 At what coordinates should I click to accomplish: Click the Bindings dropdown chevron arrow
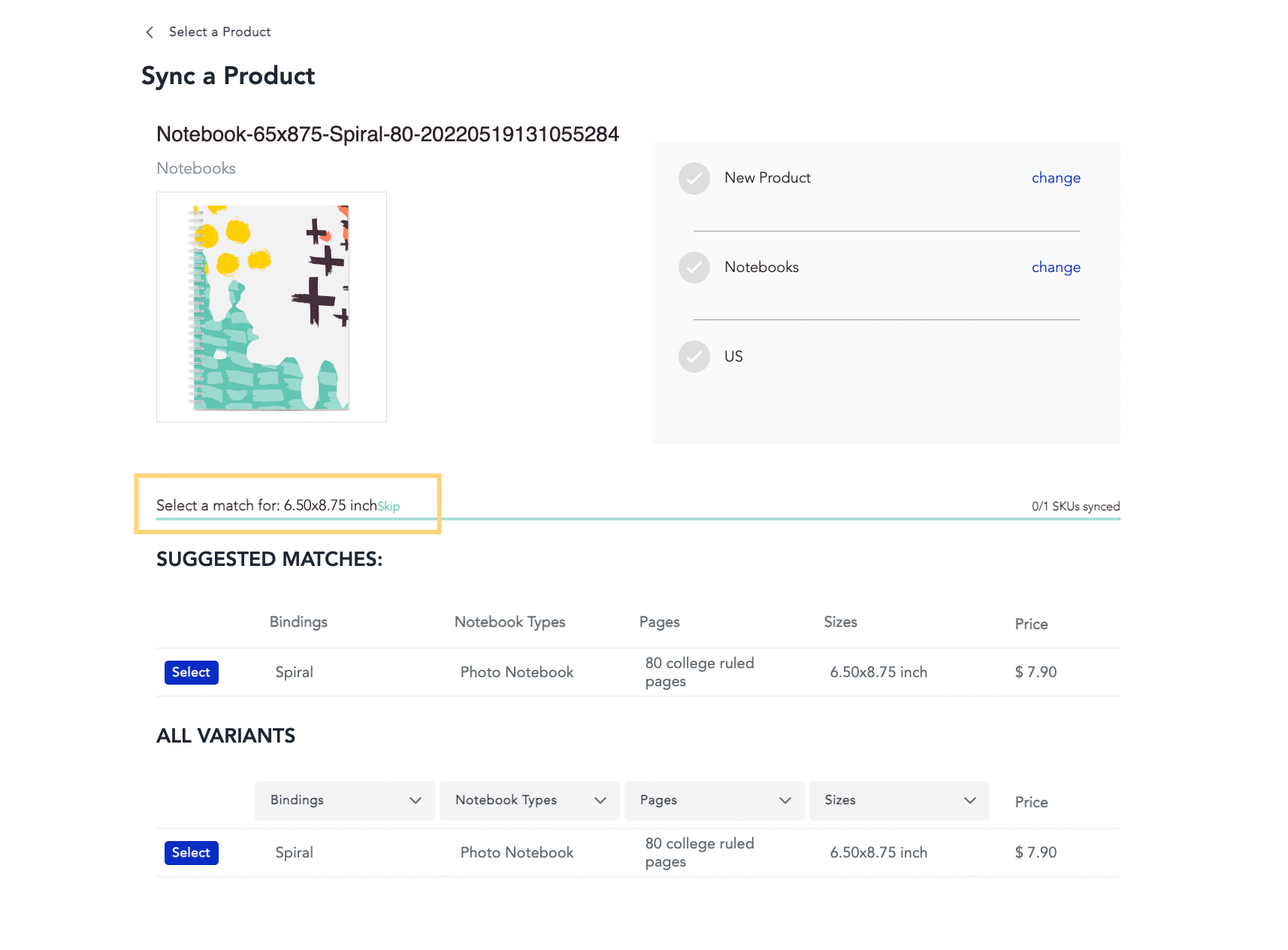point(416,800)
